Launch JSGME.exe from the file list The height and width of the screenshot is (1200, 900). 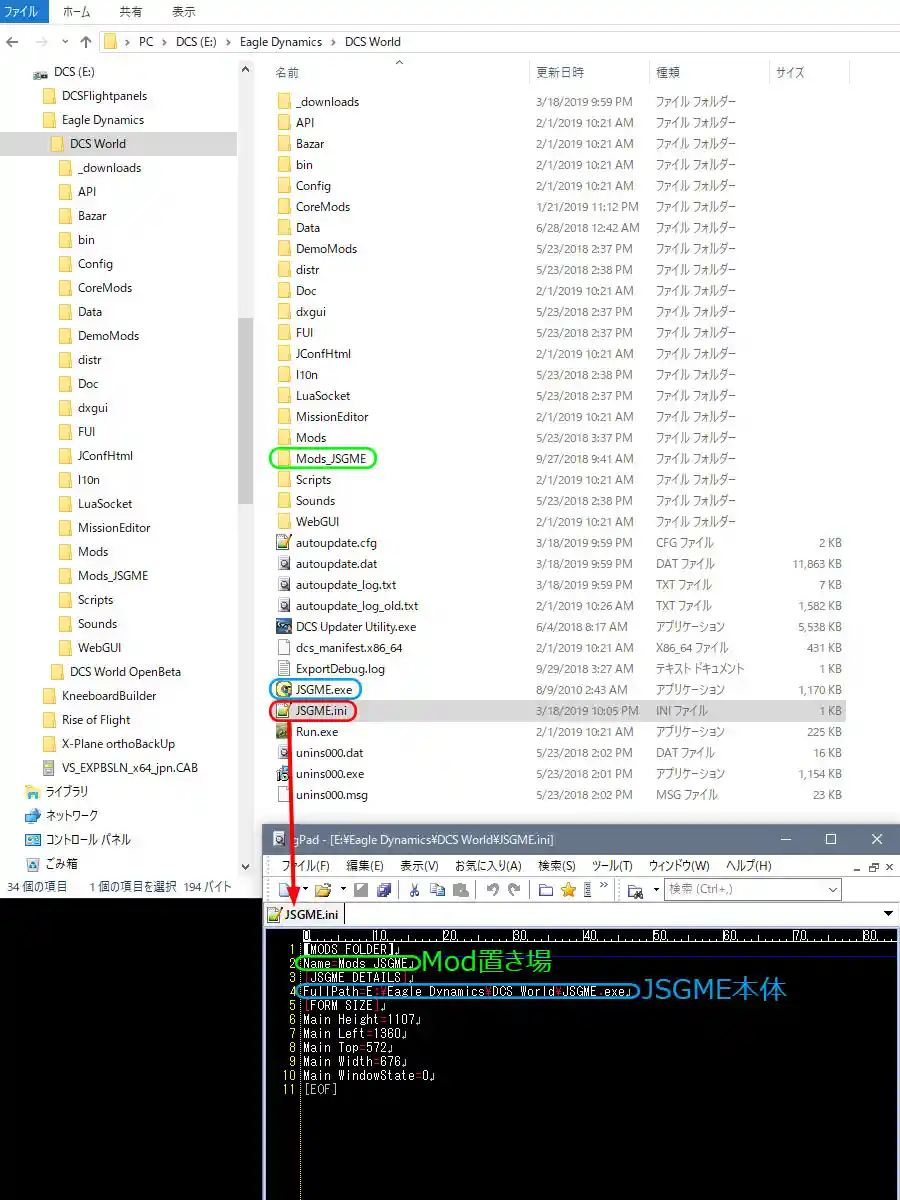coord(322,689)
